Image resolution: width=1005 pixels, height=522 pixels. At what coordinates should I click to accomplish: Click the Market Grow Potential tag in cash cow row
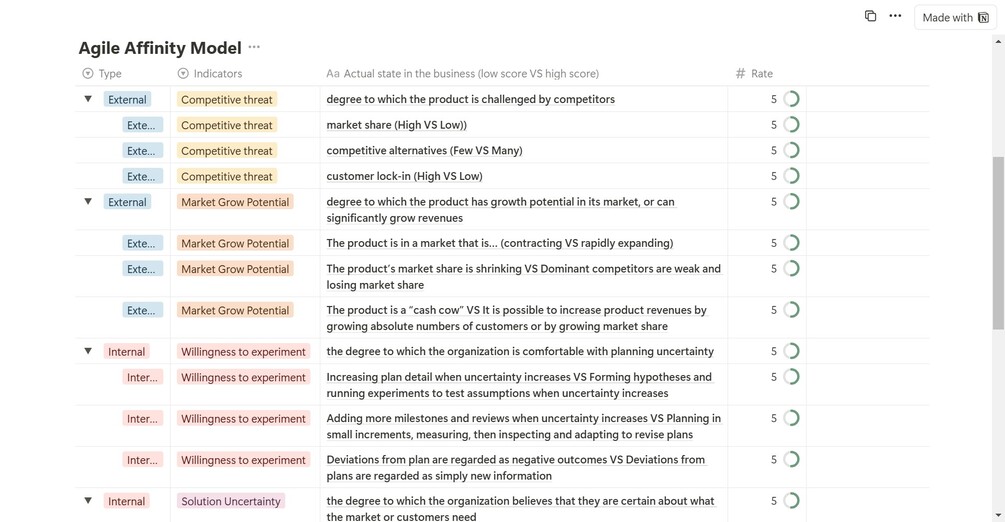coord(235,310)
